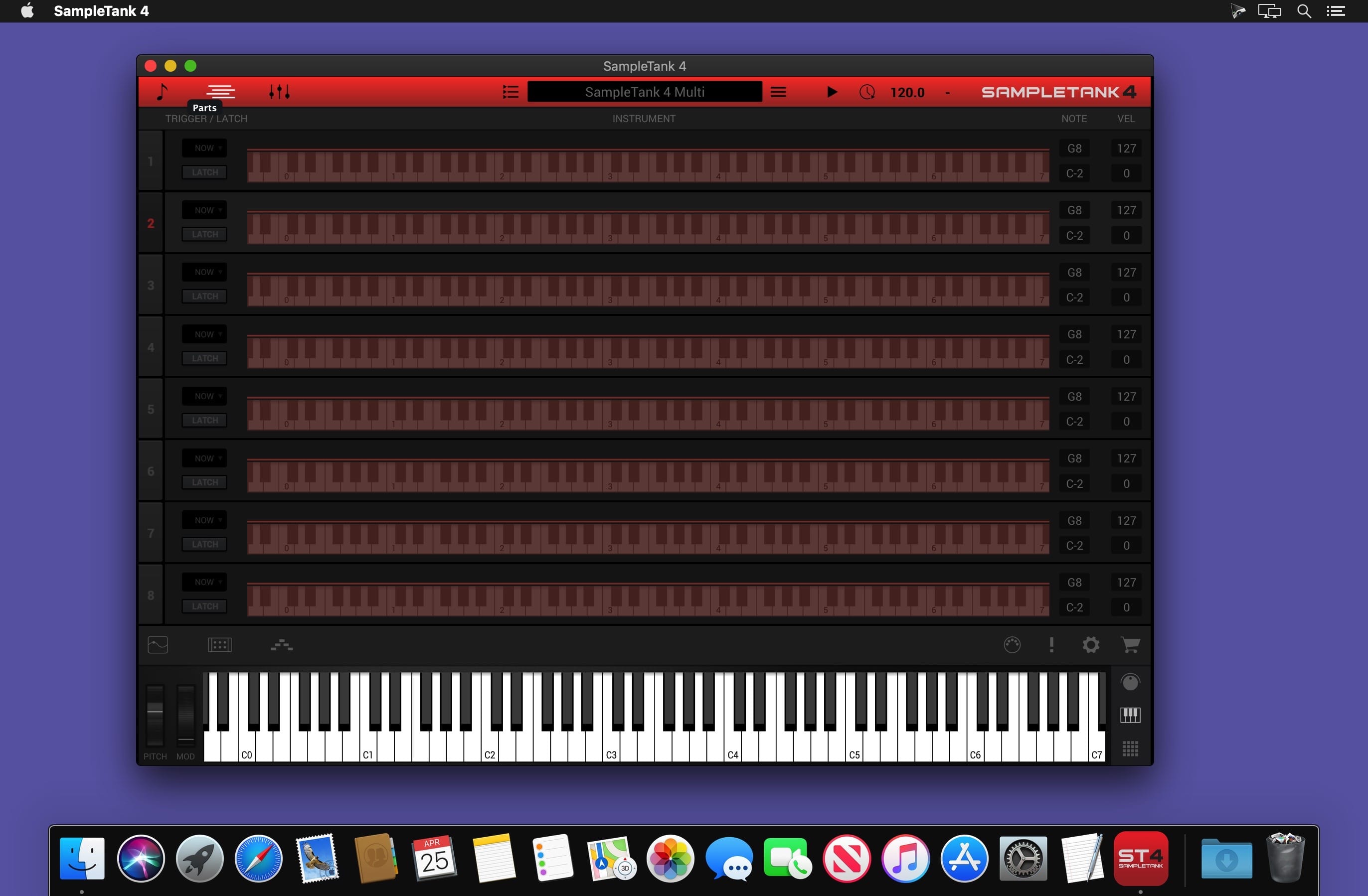Open the settings gear in SampleTank
Viewport: 1368px width, 896px height.
pyautogui.click(x=1090, y=645)
